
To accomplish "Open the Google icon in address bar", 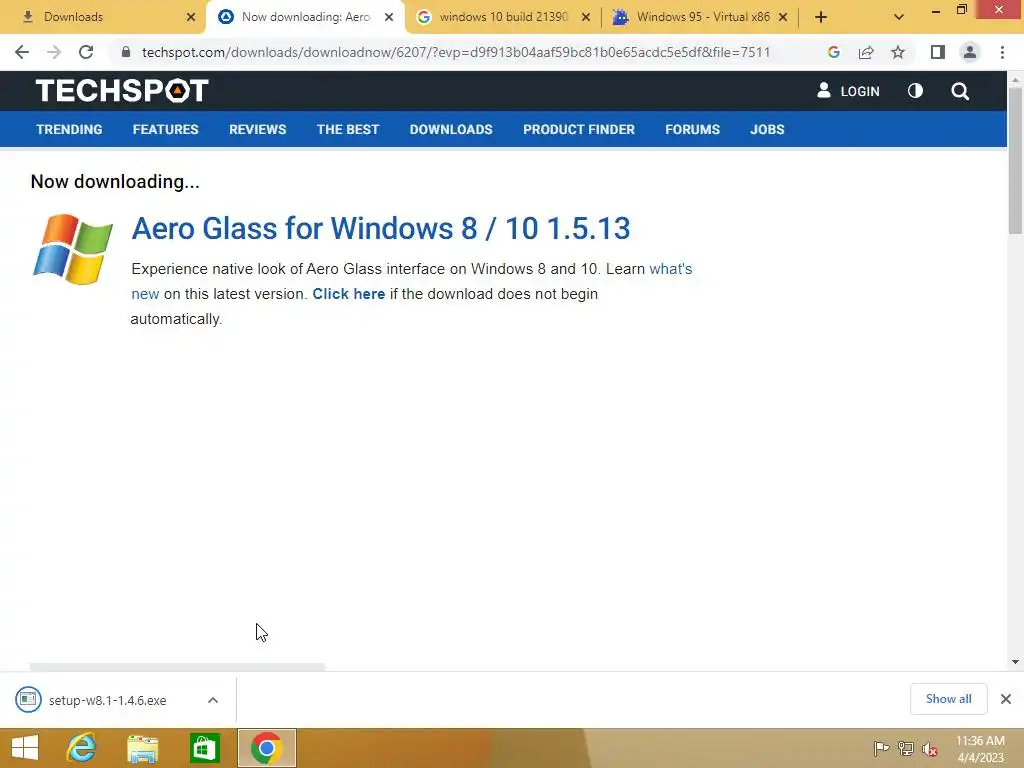I will click(x=833, y=52).
